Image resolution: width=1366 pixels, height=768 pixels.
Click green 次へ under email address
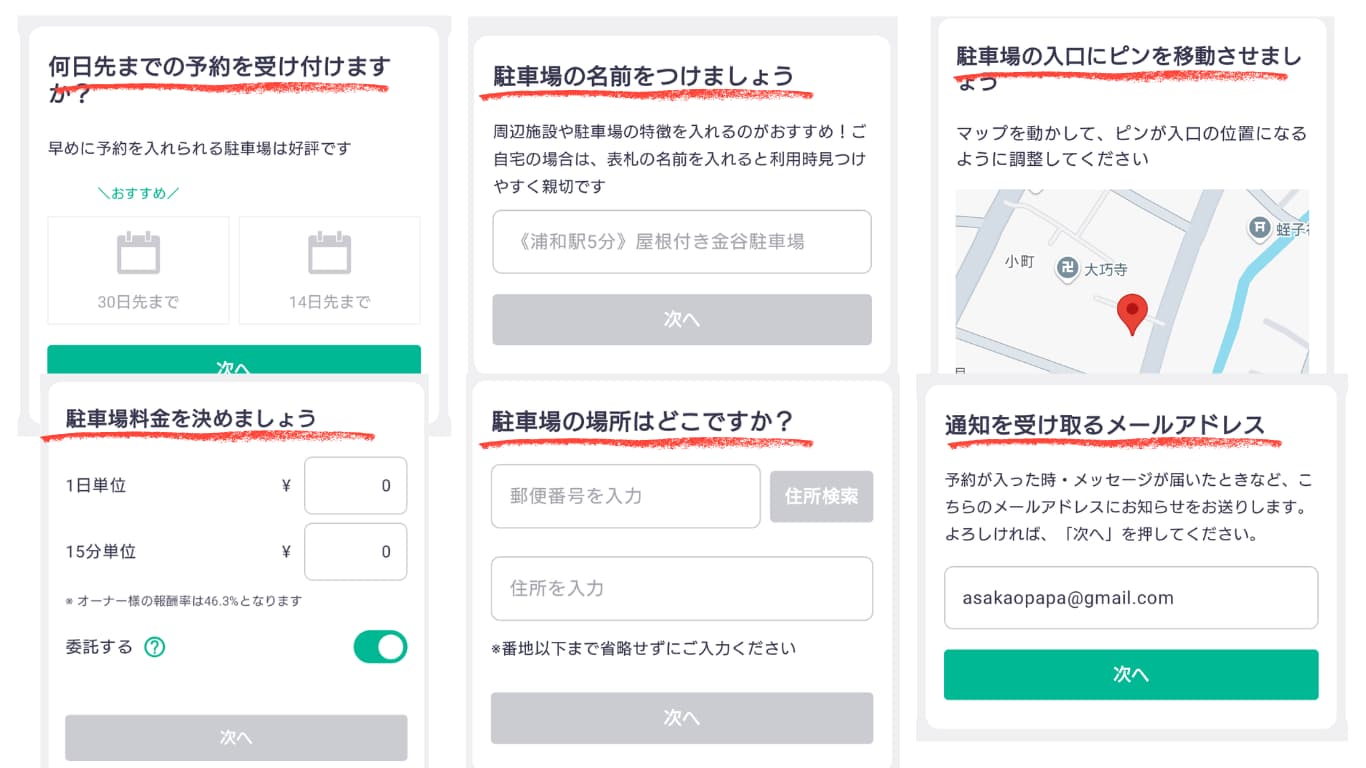[x=1131, y=675]
